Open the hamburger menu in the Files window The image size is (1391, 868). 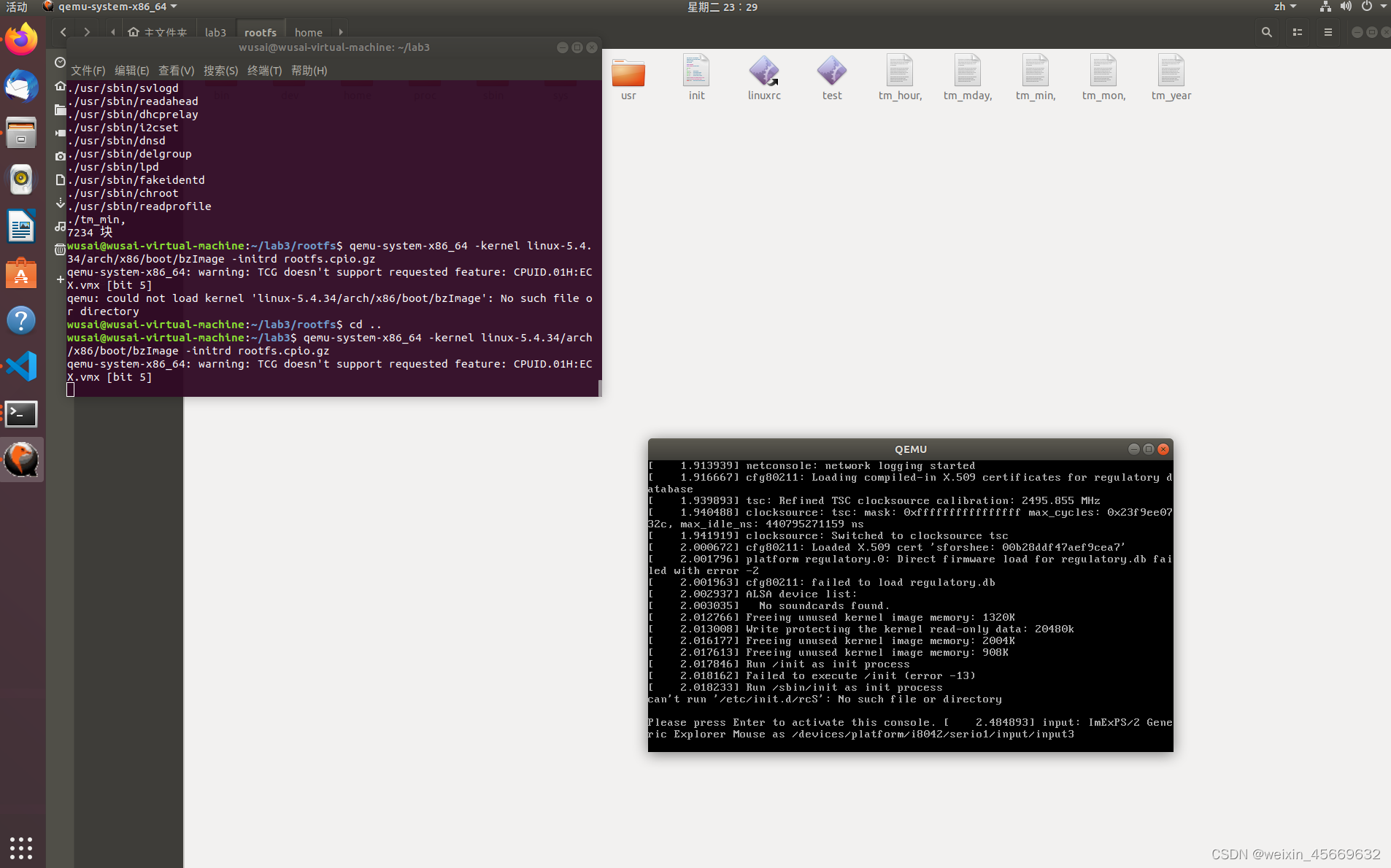coord(1328,32)
